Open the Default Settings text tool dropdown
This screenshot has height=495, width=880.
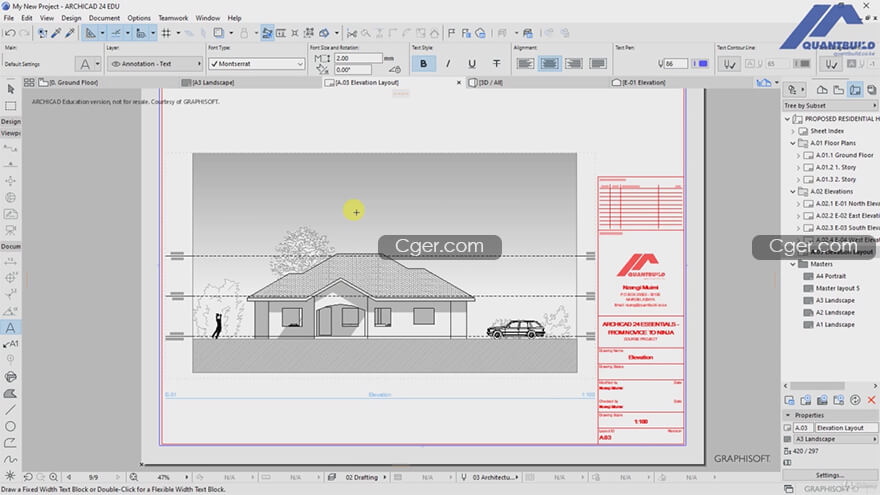click(x=90, y=64)
